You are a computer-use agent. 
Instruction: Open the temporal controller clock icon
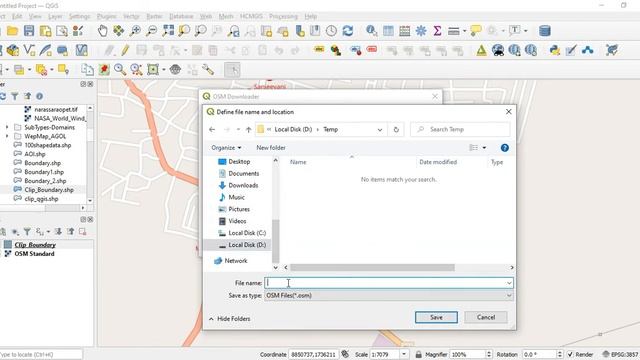pyautogui.click(x=331, y=31)
